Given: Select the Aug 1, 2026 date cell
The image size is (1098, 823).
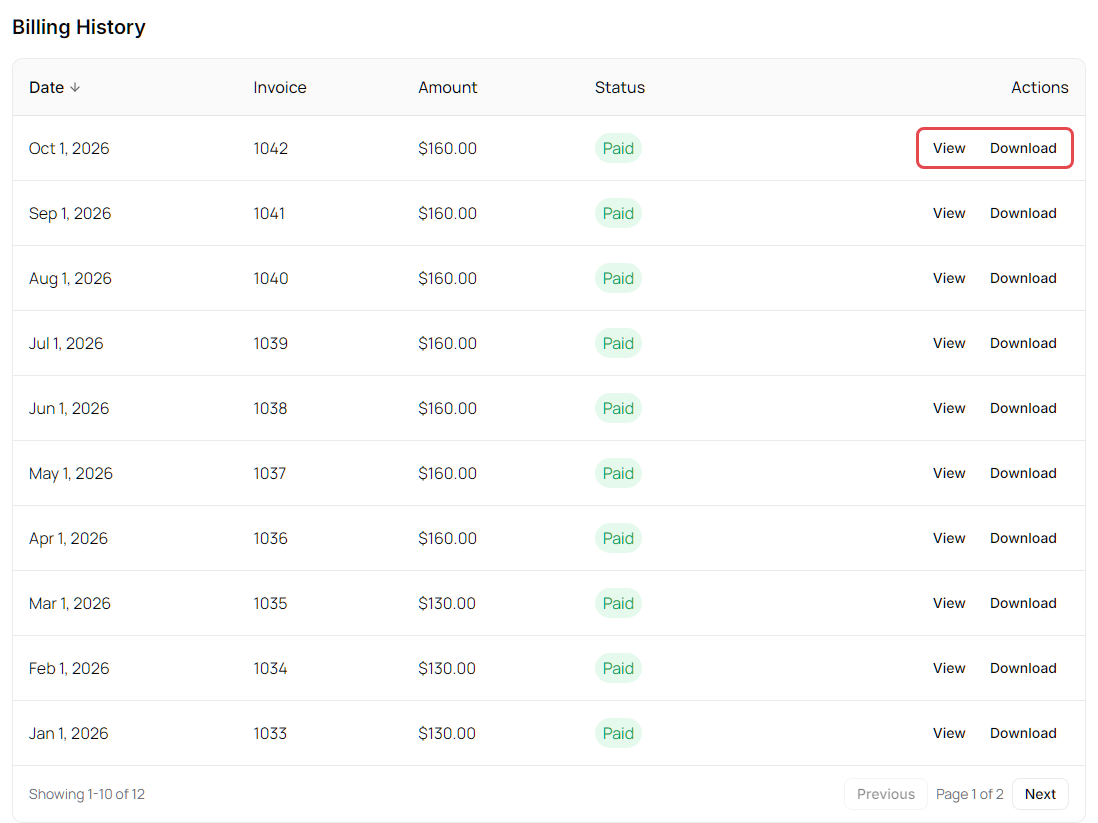Looking at the screenshot, I should click(70, 279).
